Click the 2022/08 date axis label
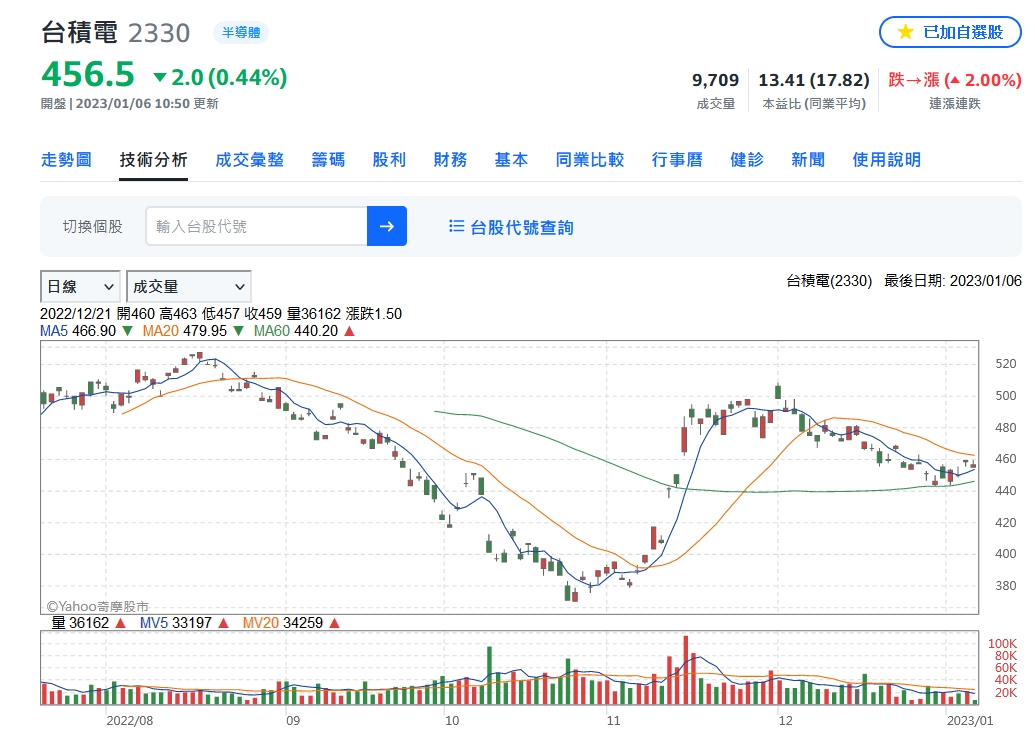The height and width of the screenshot is (744, 1035). pyautogui.click(x=129, y=720)
